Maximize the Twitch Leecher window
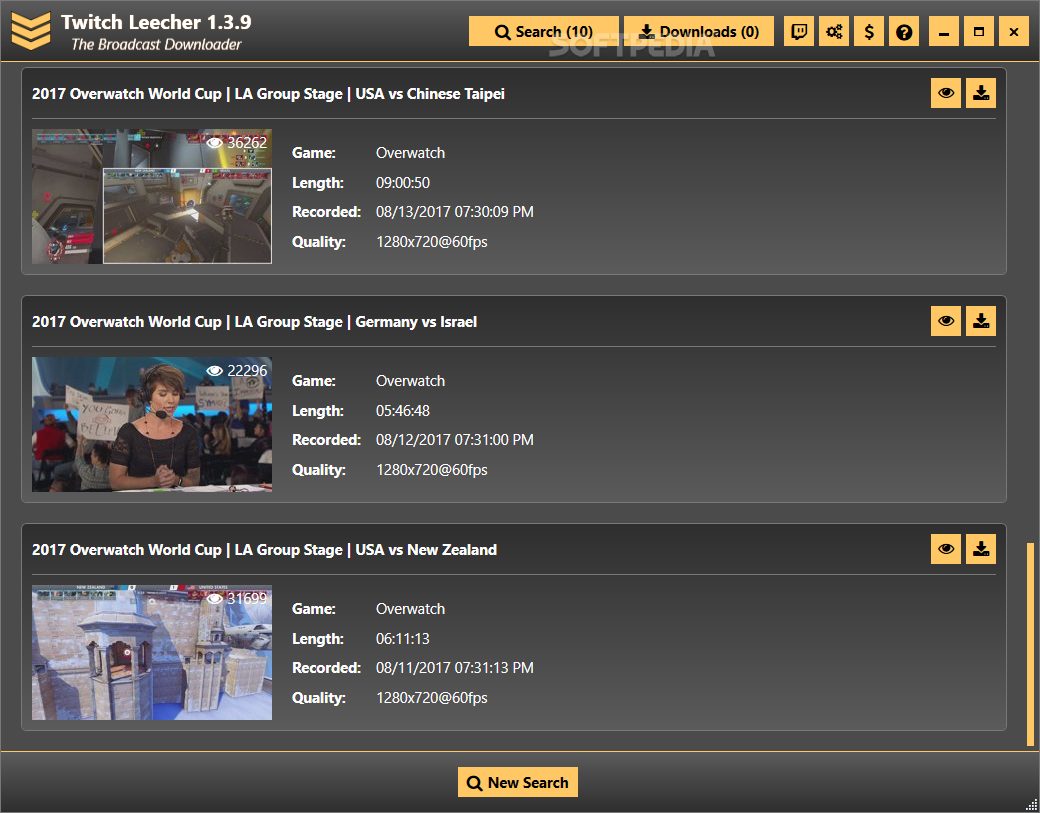This screenshot has height=813, width=1040. pyautogui.click(x=979, y=32)
